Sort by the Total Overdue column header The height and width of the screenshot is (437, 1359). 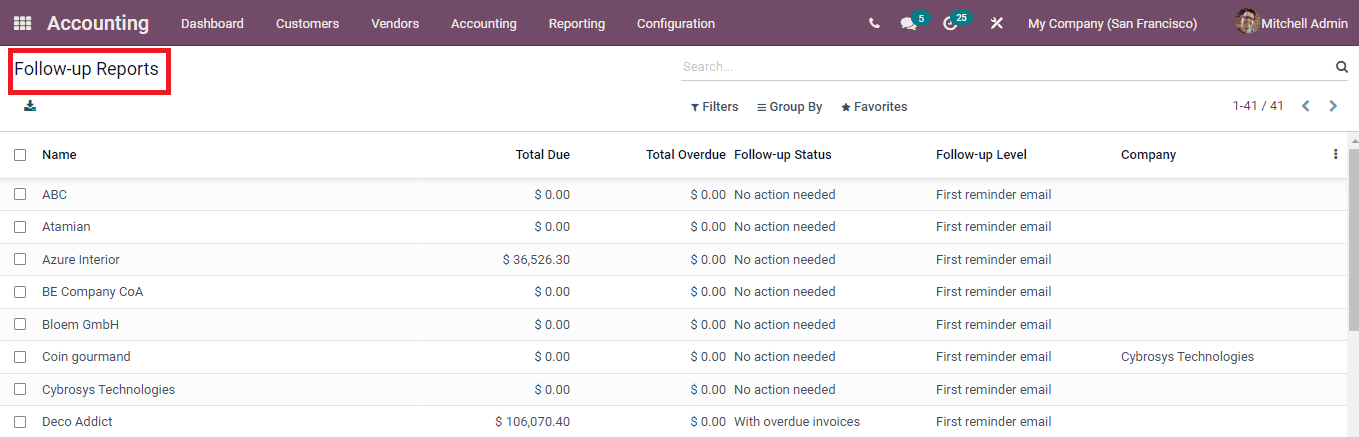point(686,155)
